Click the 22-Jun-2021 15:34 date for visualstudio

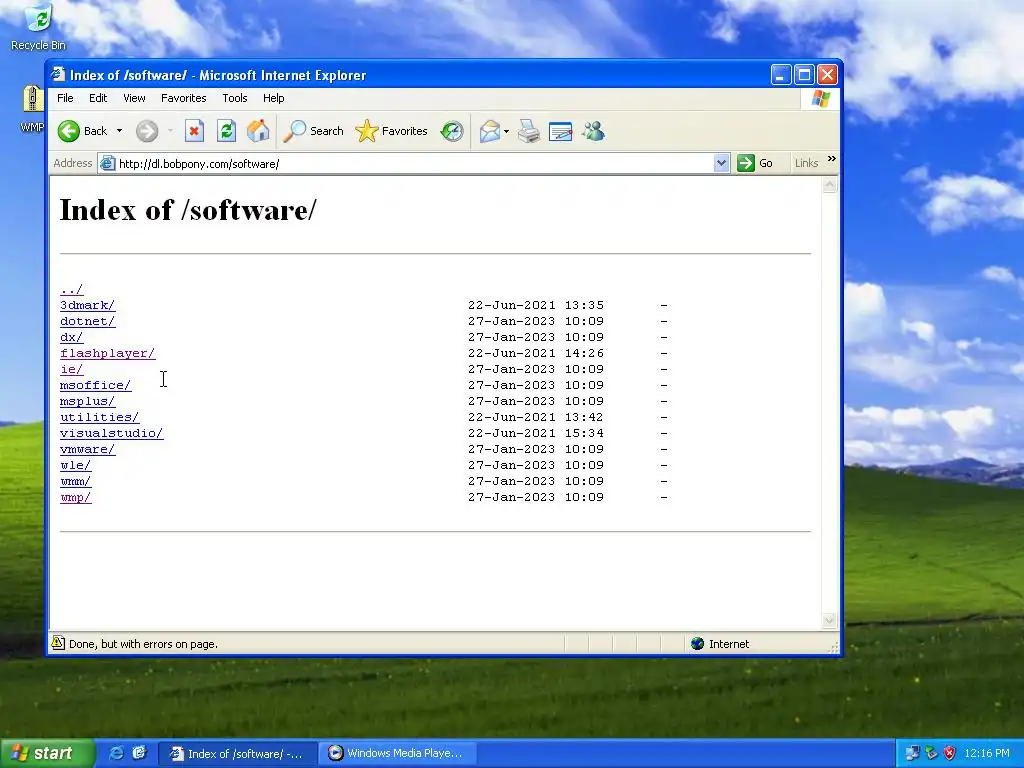click(x=536, y=433)
